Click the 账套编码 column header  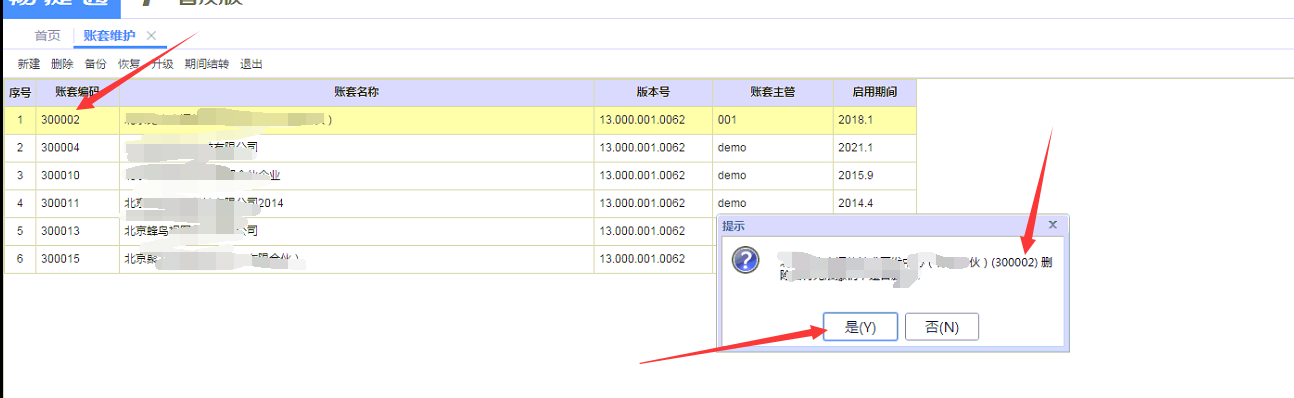click(x=78, y=92)
